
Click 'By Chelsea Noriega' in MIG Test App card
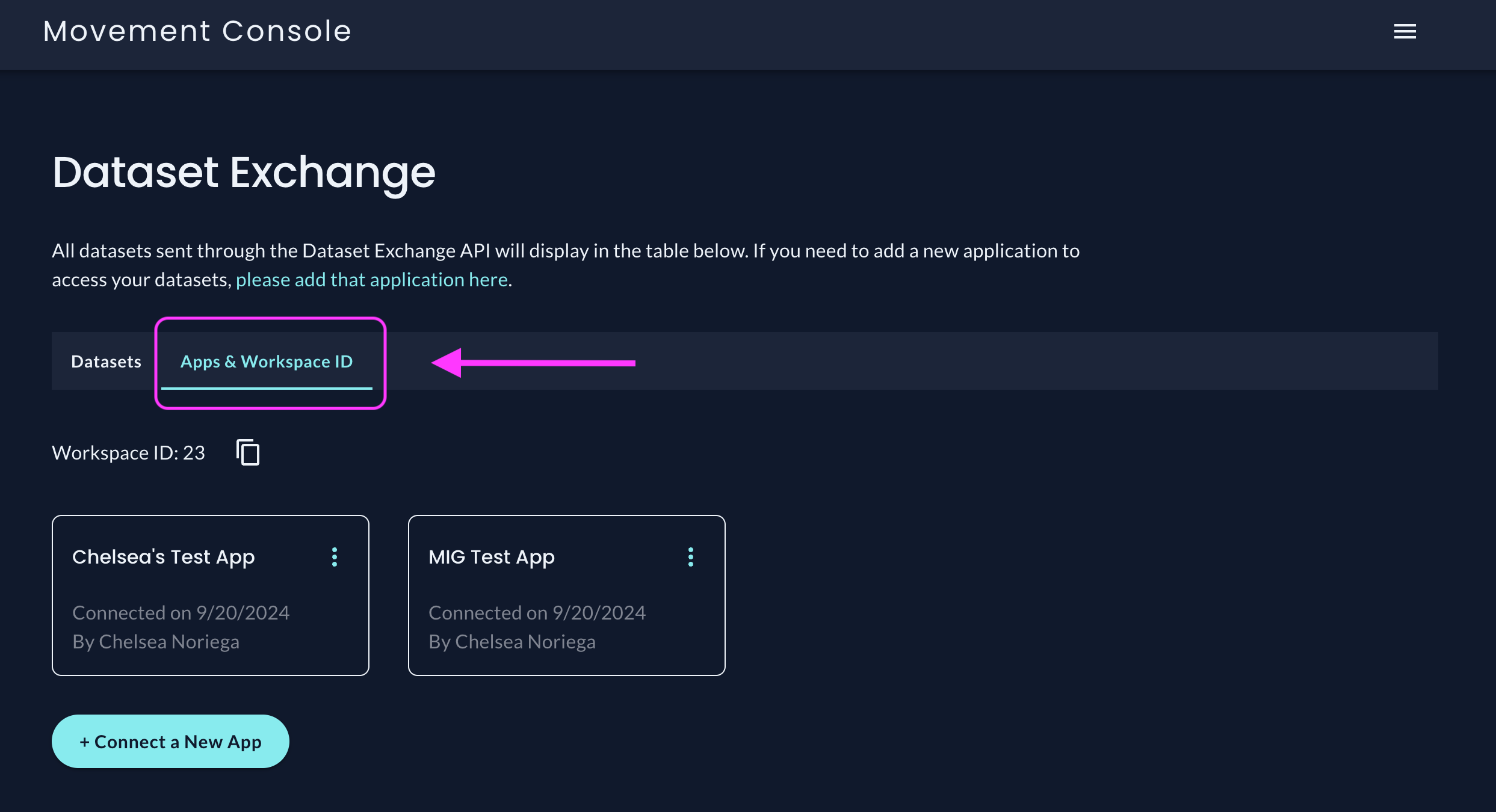pyautogui.click(x=512, y=642)
